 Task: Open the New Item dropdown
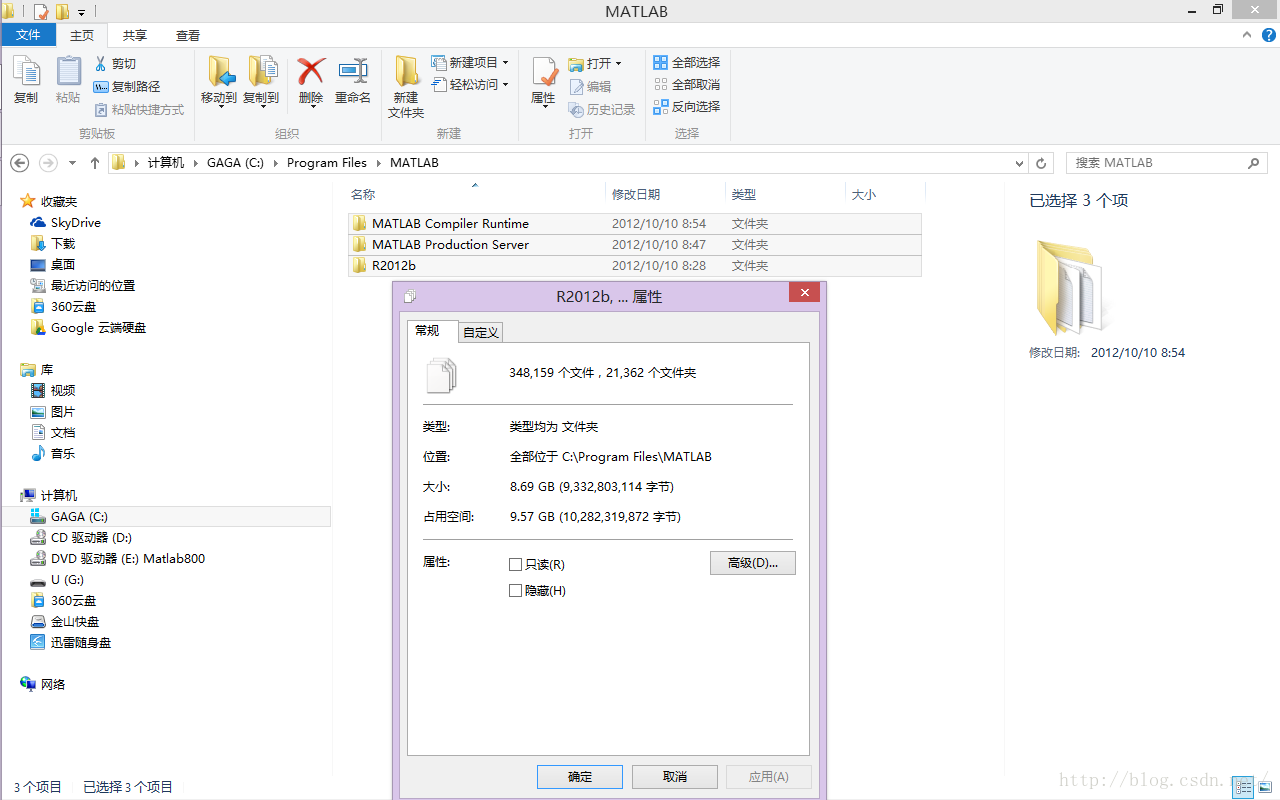coord(504,61)
